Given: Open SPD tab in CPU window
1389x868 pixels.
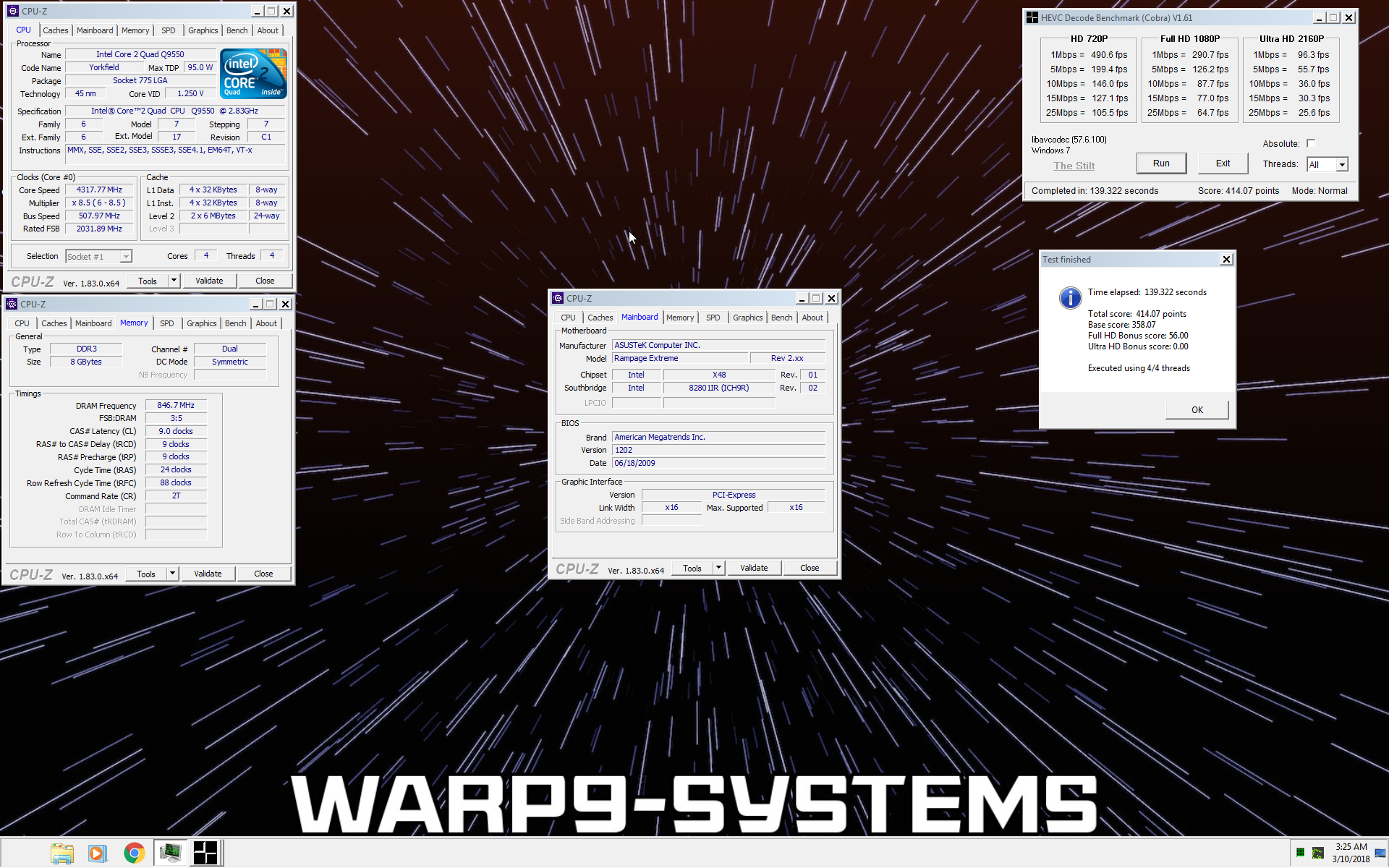Looking at the screenshot, I should [168, 30].
